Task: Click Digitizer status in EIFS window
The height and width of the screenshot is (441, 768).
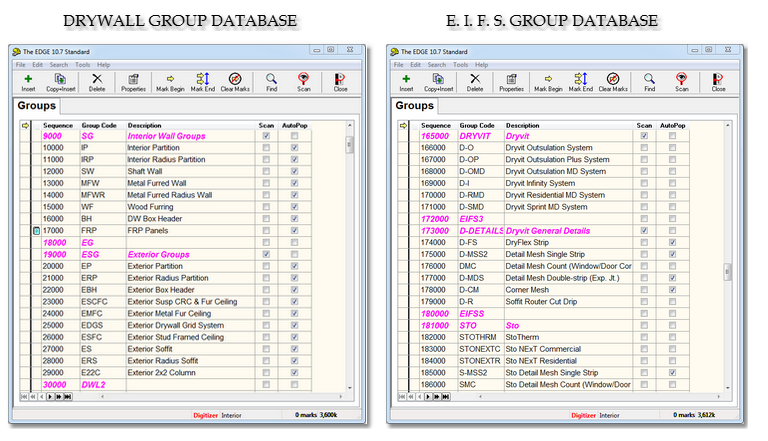Action: (583, 415)
